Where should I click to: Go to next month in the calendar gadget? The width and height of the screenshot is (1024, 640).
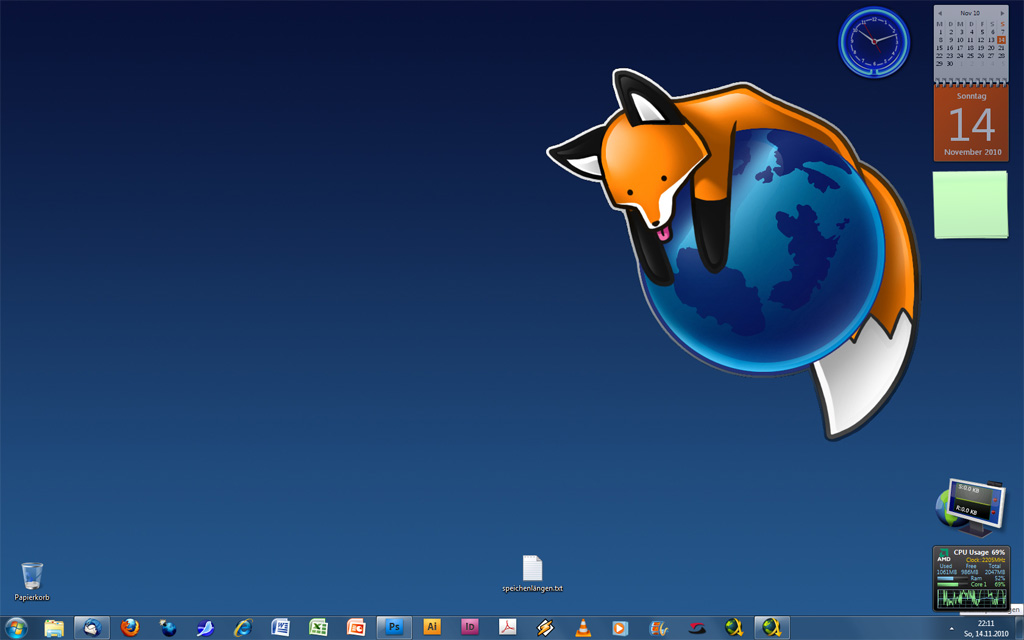click(1002, 13)
